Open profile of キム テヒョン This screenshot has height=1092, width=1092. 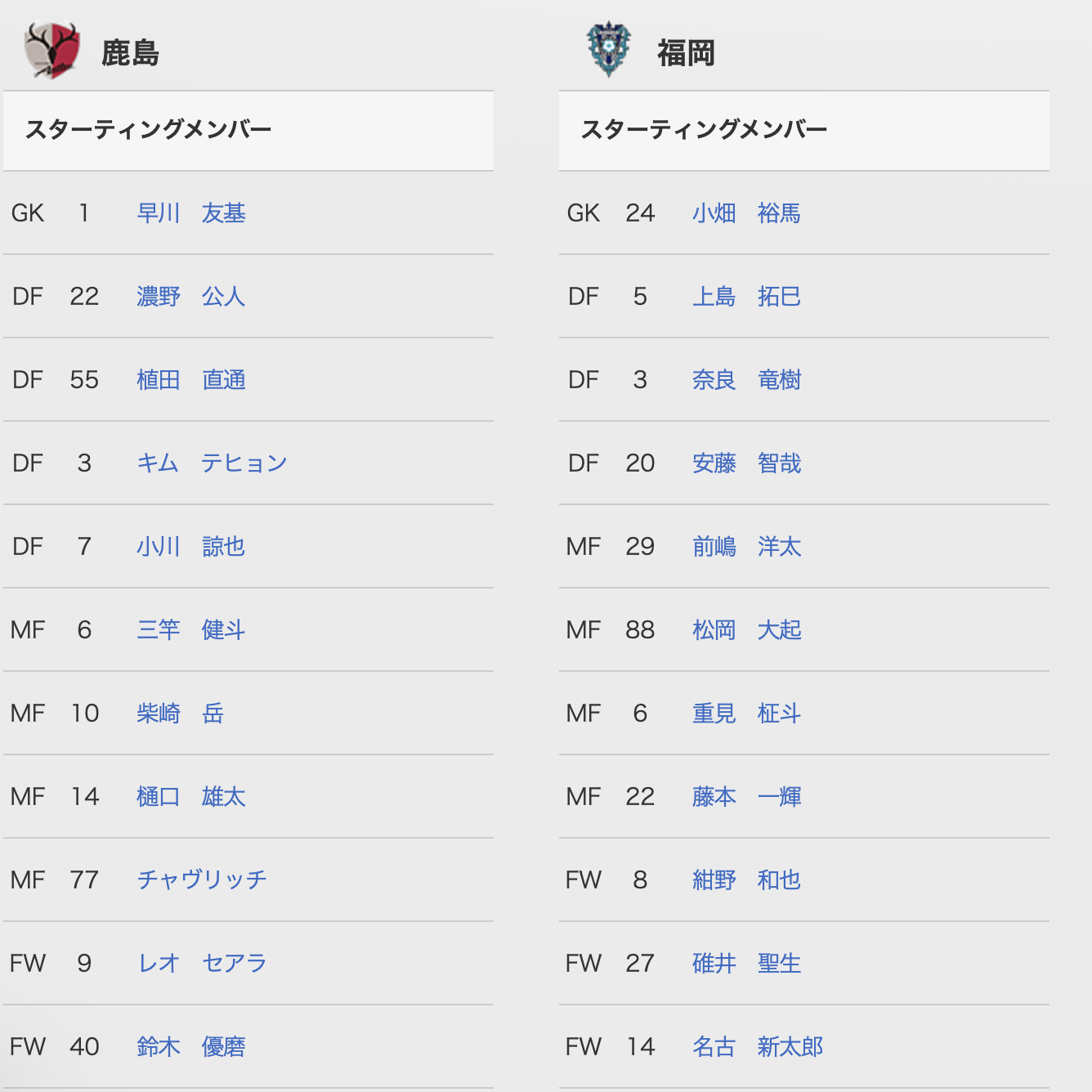click(x=212, y=463)
